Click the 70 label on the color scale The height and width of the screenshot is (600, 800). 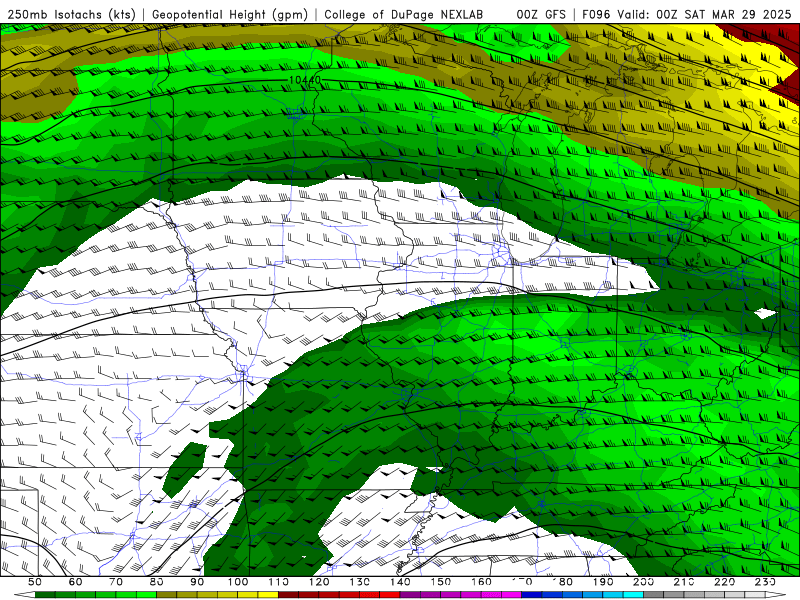coord(116,582)
